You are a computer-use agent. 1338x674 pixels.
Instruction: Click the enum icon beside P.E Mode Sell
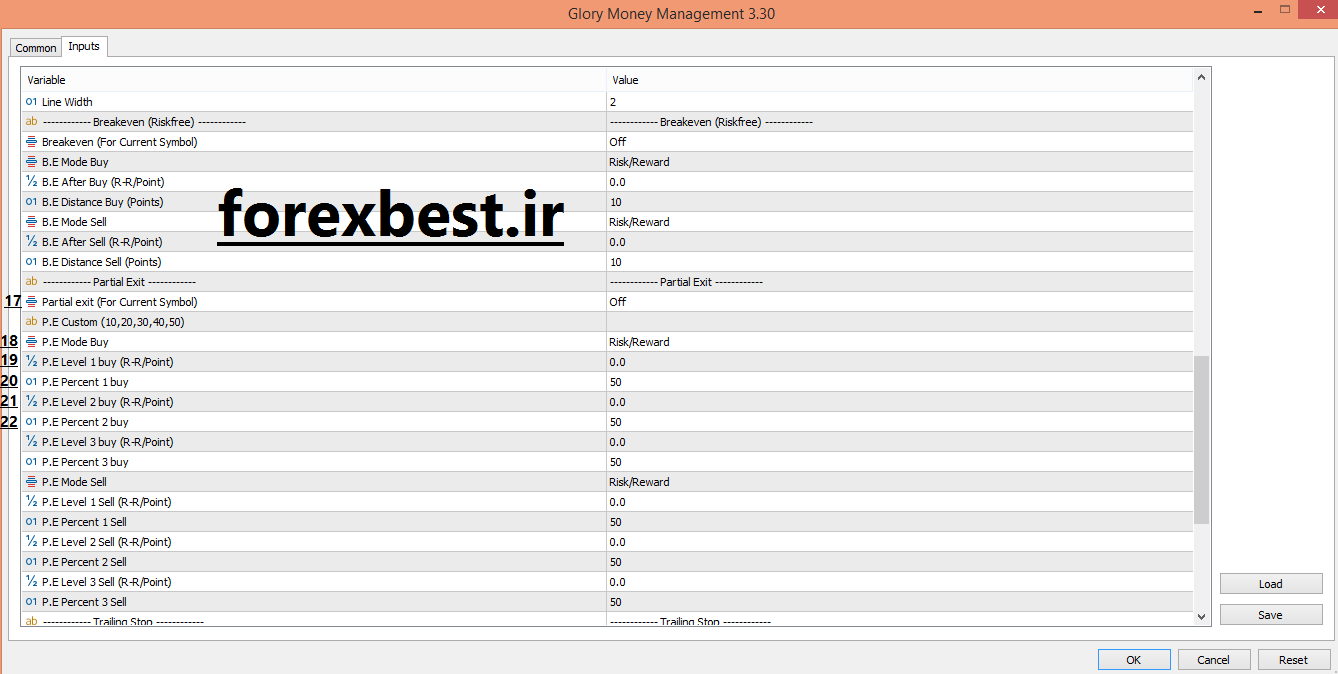(31, 481)
